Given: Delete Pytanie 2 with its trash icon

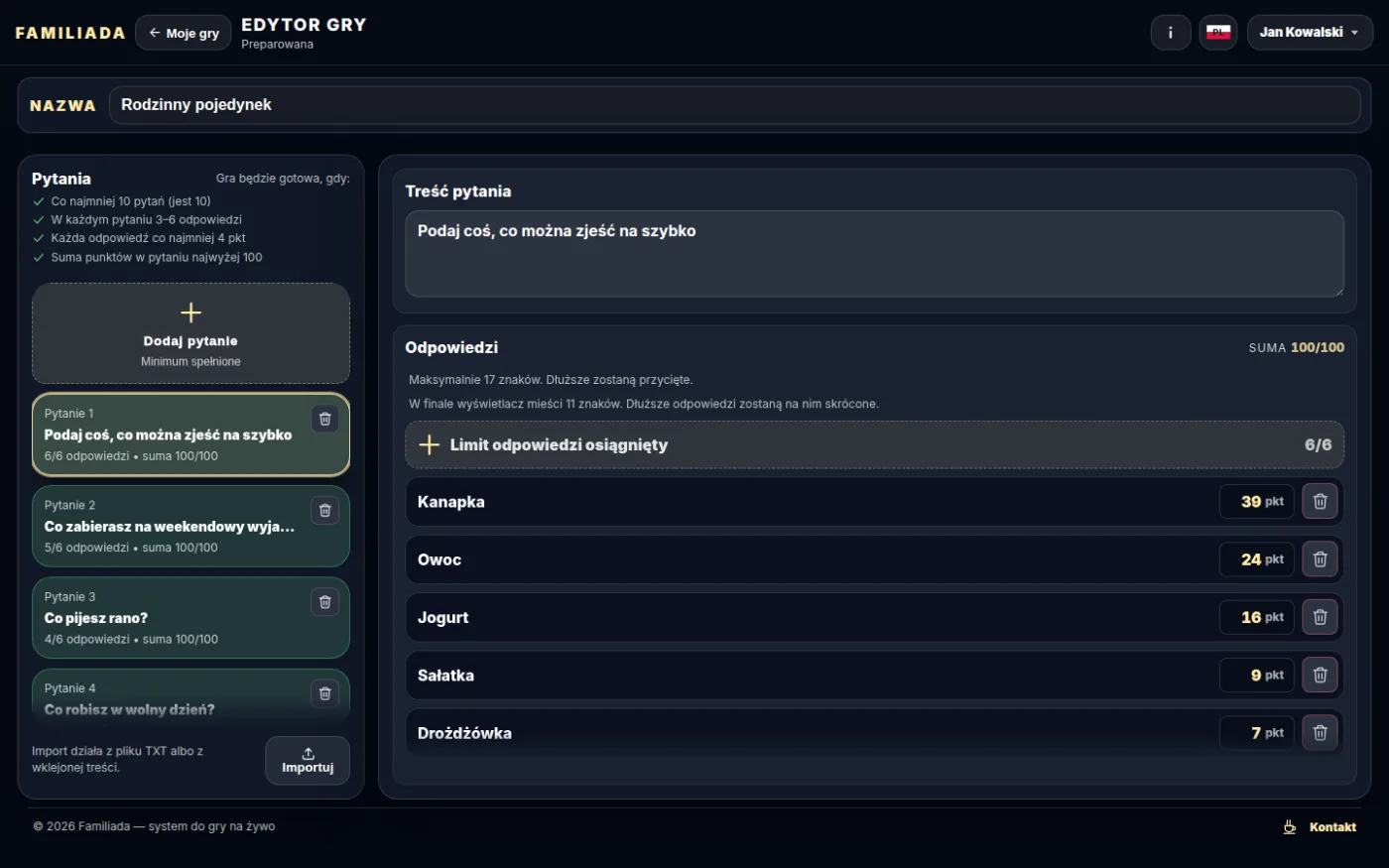Looking at the screenshot, I should (x=324, y=511).
